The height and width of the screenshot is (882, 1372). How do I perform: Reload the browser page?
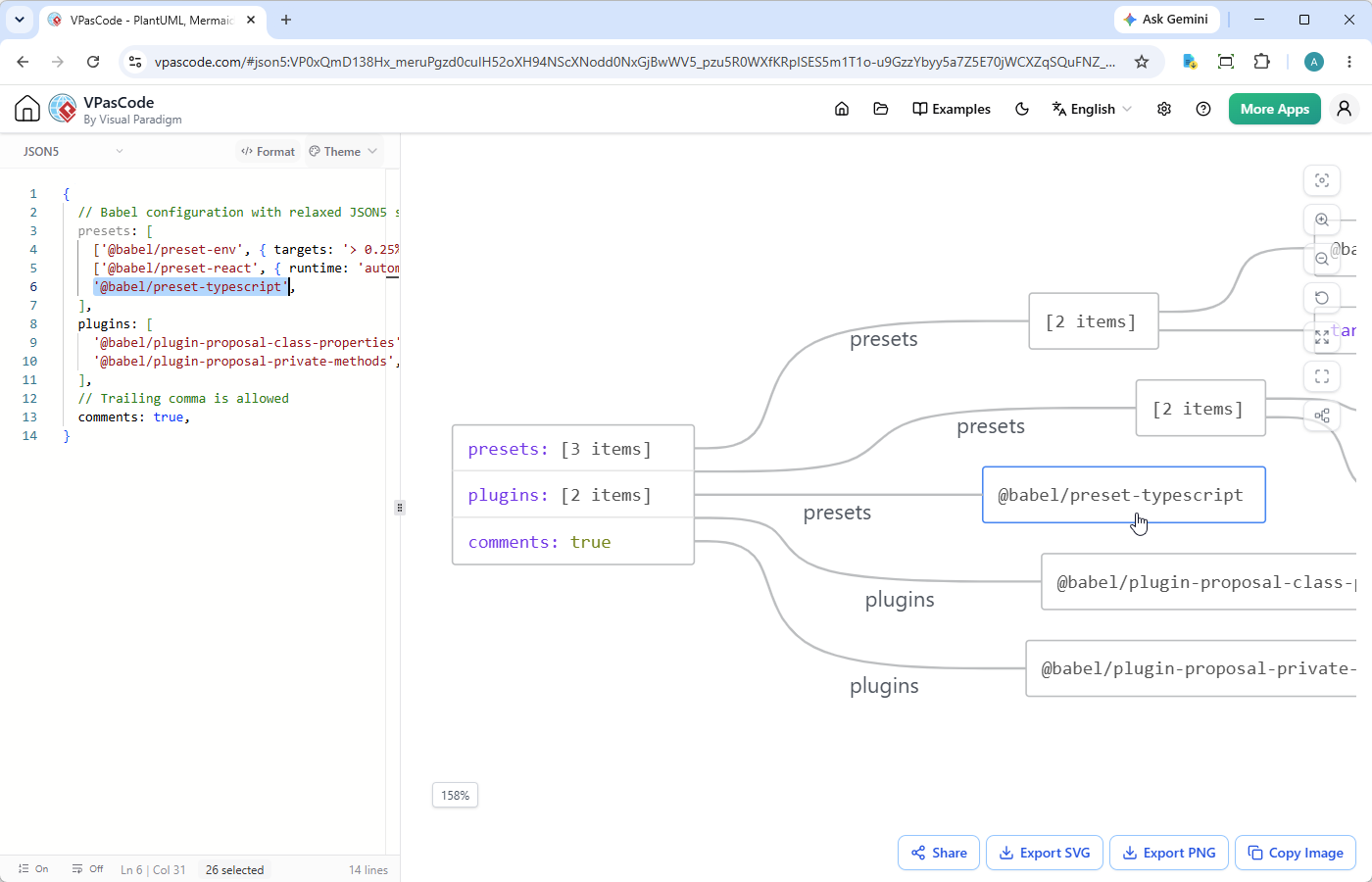93,62
